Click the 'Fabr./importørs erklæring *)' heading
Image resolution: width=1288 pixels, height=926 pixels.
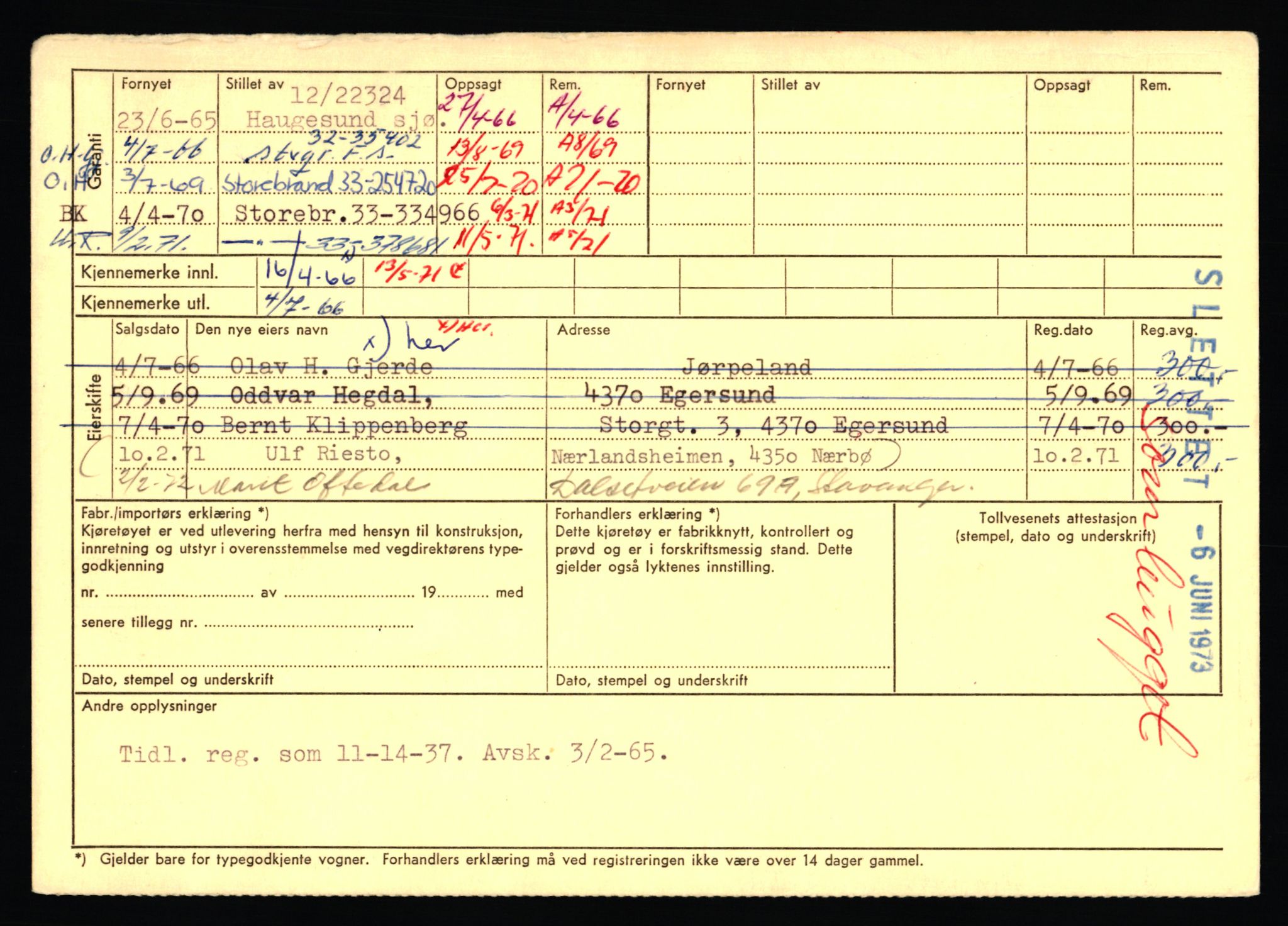pos(175,513)
